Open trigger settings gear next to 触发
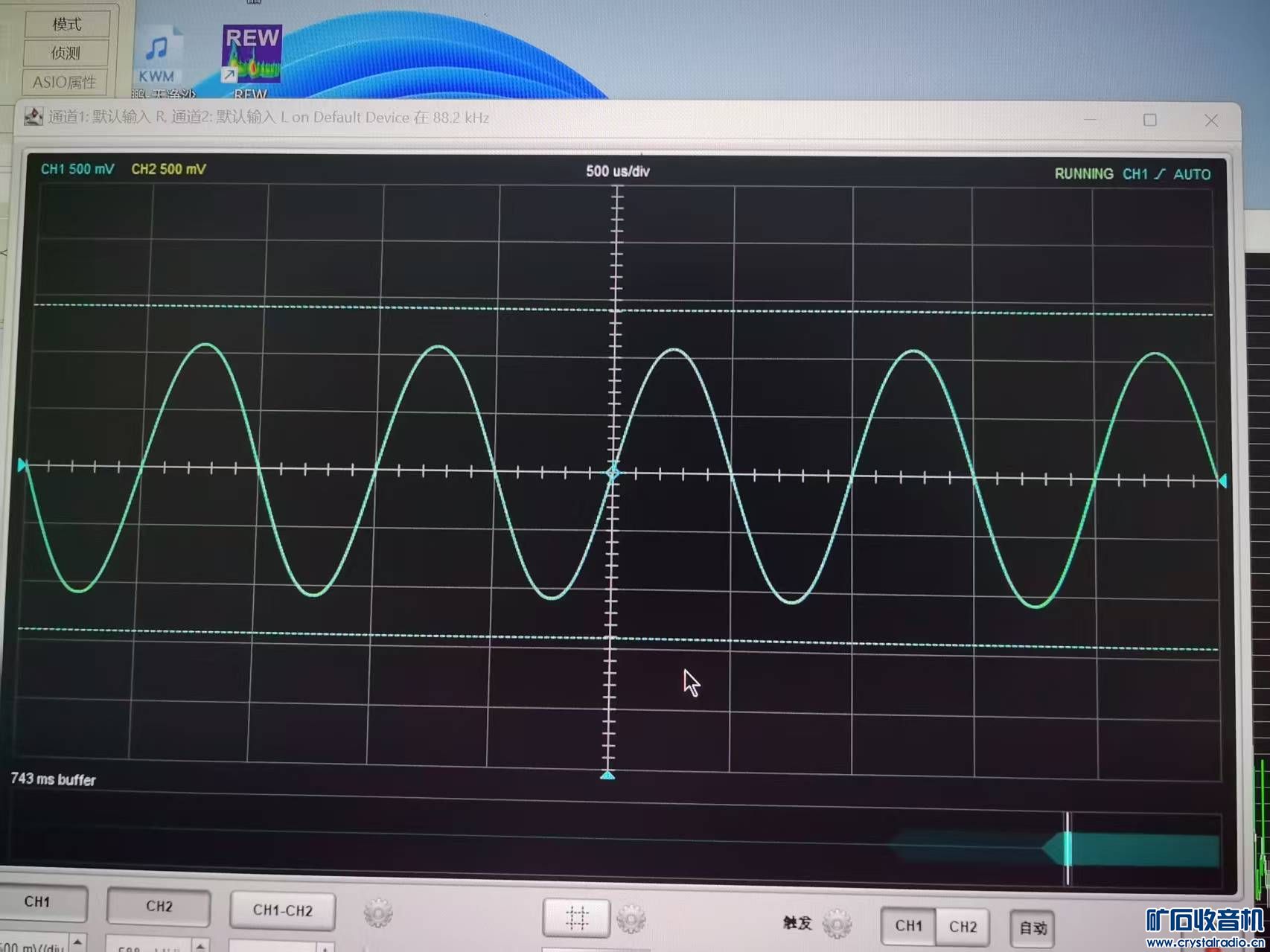 (x=837, y=924)
